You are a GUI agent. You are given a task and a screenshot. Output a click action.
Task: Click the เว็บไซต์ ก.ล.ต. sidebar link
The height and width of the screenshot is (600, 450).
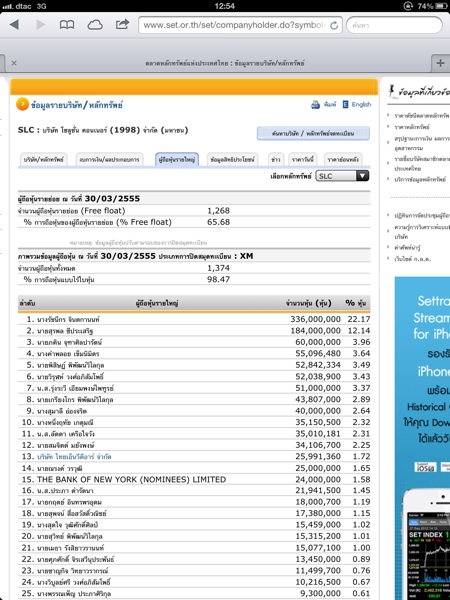coord(412,259)
